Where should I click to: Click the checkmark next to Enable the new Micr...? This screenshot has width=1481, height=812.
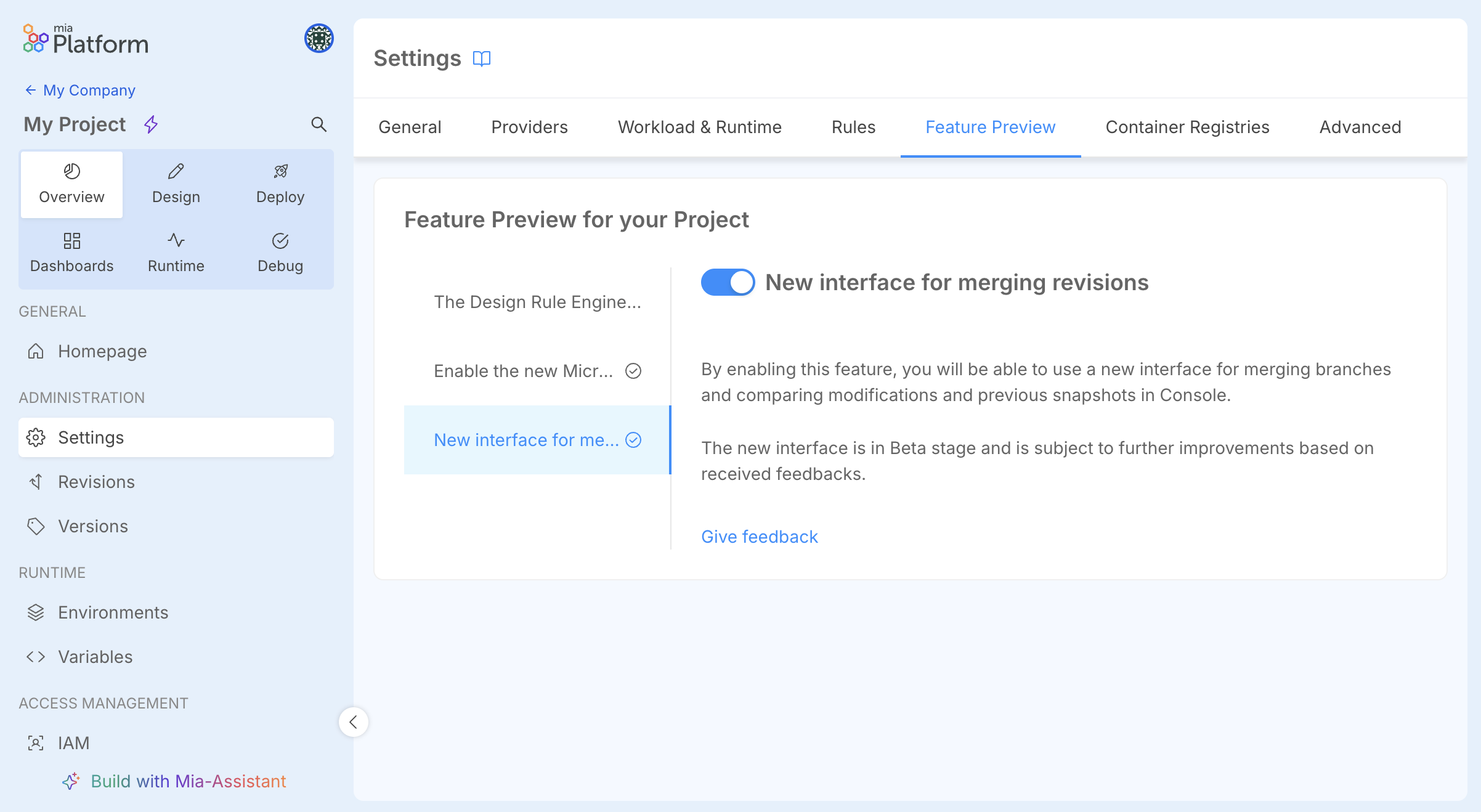click(634, 371)
